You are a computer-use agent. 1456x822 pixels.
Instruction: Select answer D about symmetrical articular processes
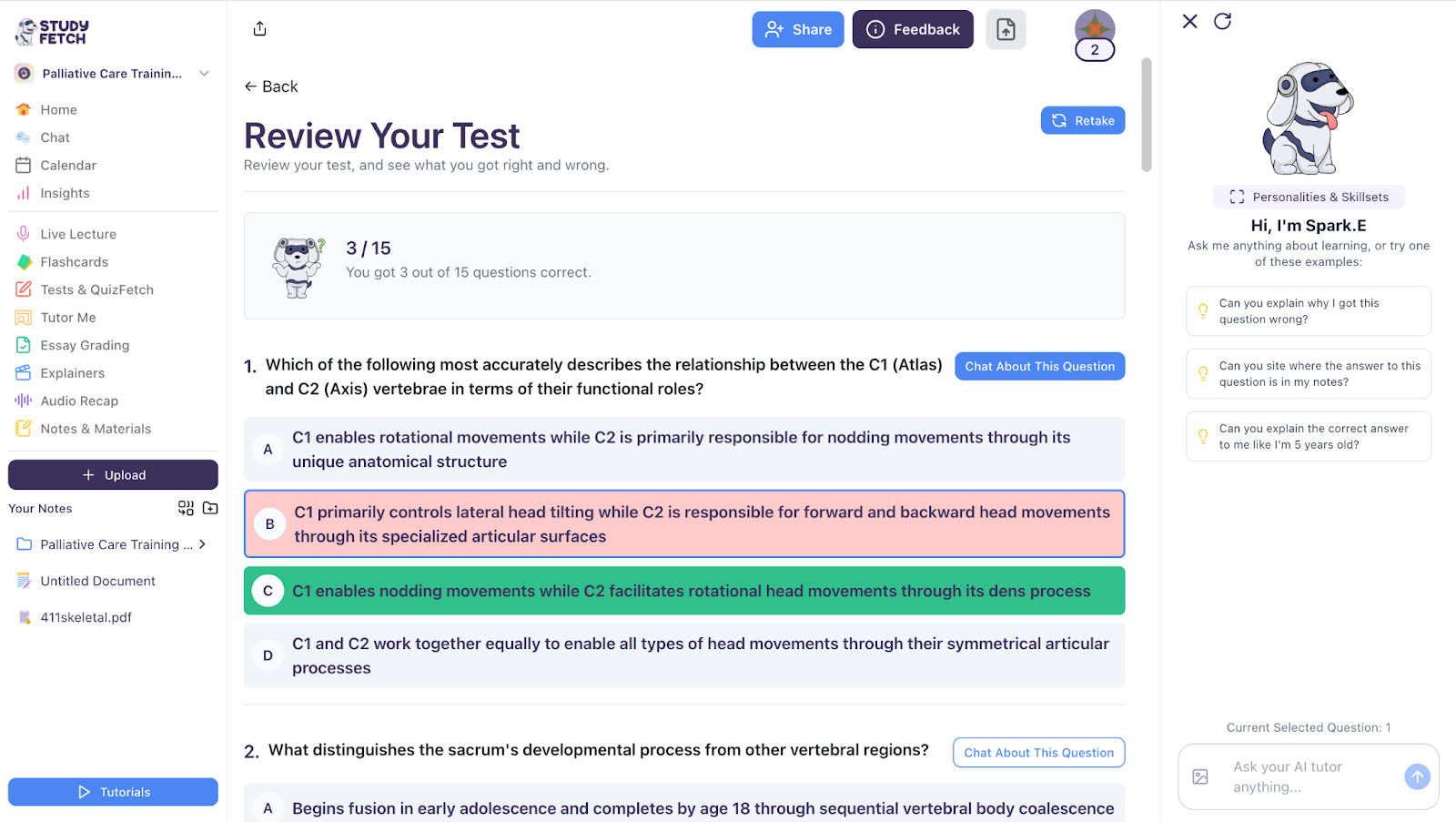click(683, 655)
